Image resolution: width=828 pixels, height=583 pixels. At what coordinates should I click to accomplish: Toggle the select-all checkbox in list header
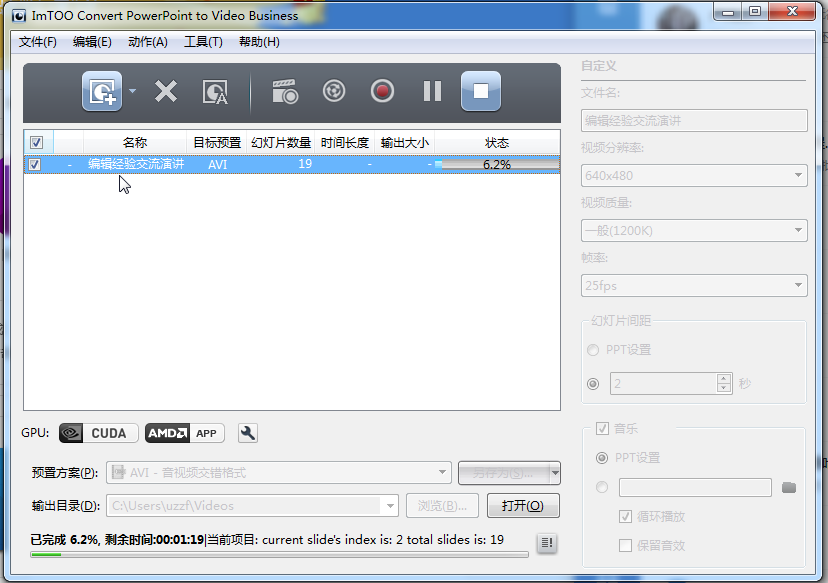point(36,143)
